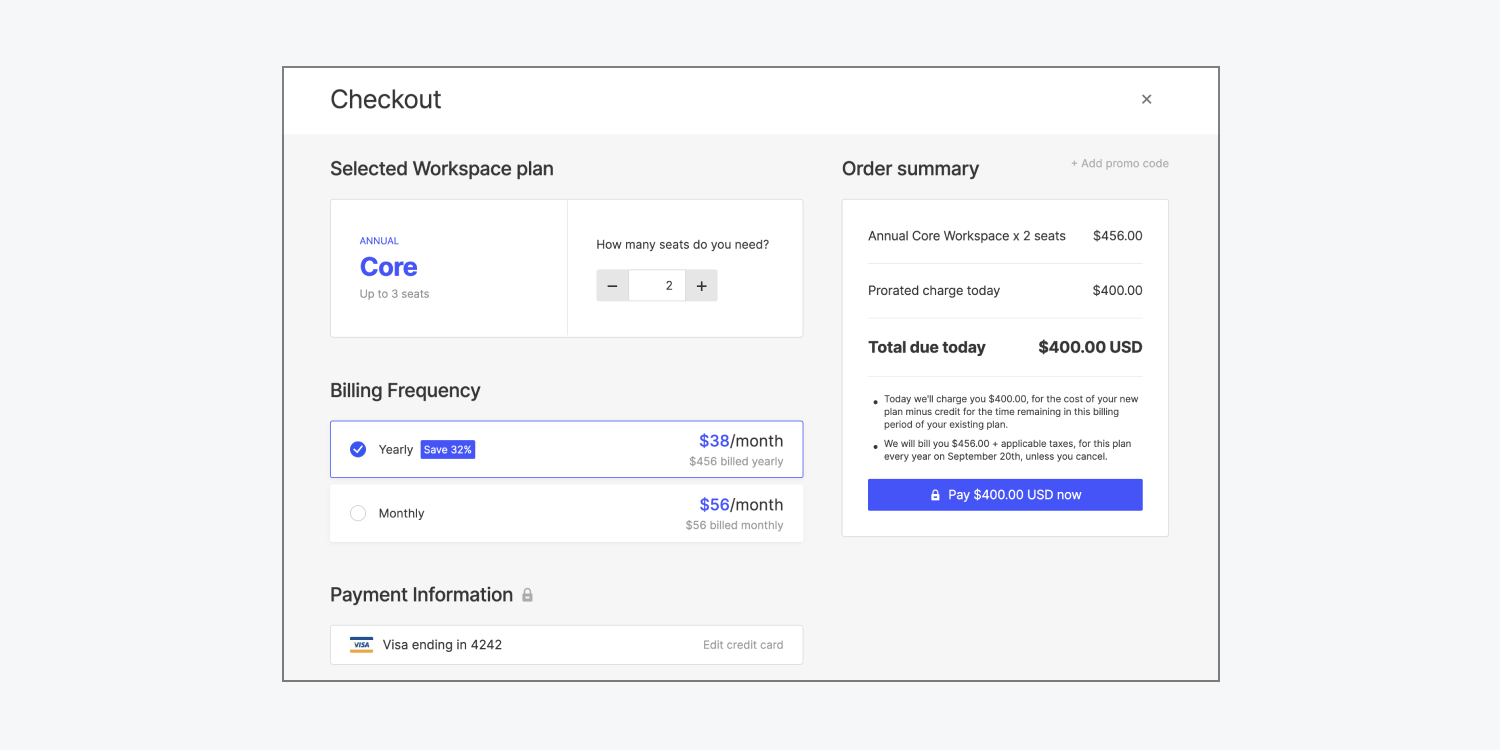Image resolution: width=1501 pixels, height=751 pixels.
Task: Click the lock icon in Pay button
Action: pos(935,495)
